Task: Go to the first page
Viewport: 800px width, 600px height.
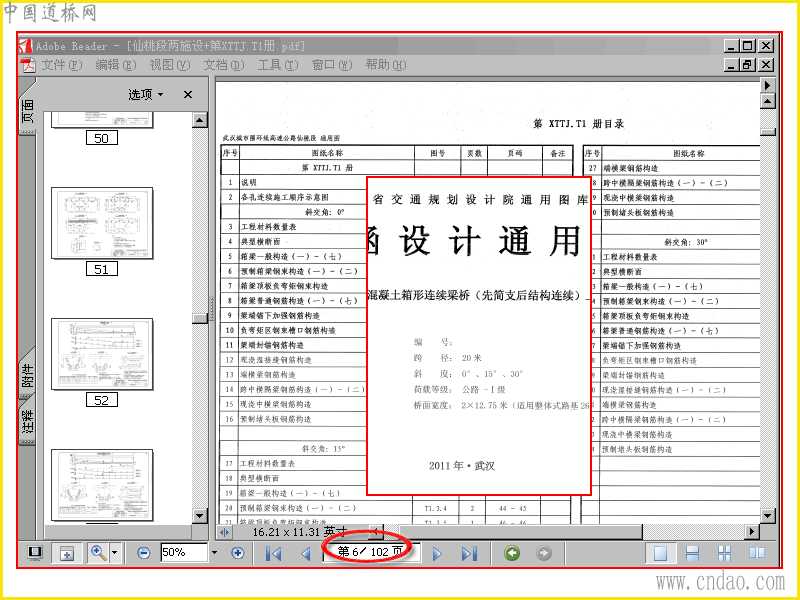Action: click(273, 553)
